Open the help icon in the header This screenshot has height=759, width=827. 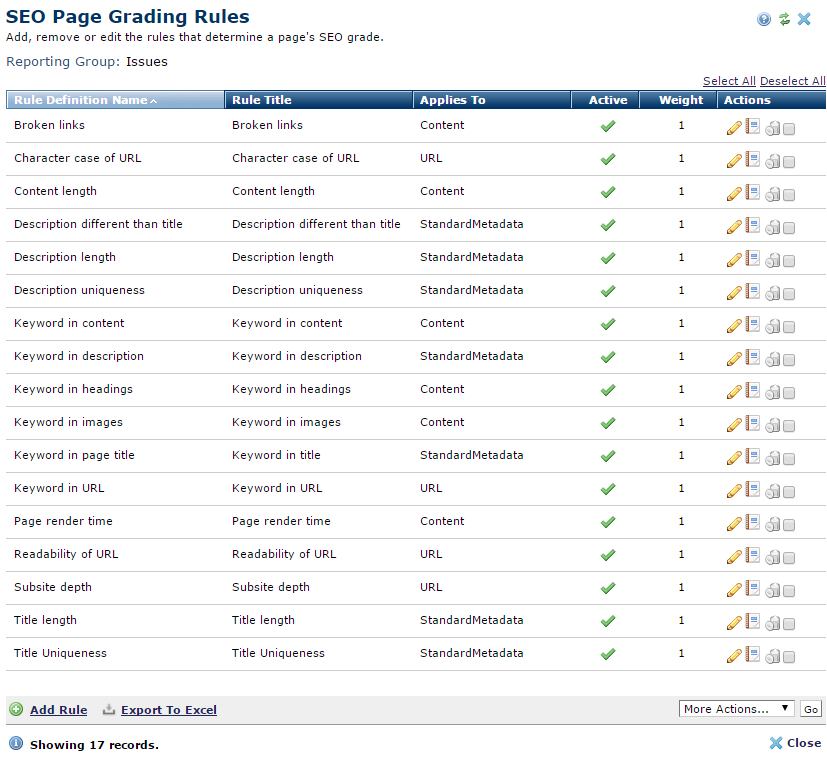[x=764, y=20]
